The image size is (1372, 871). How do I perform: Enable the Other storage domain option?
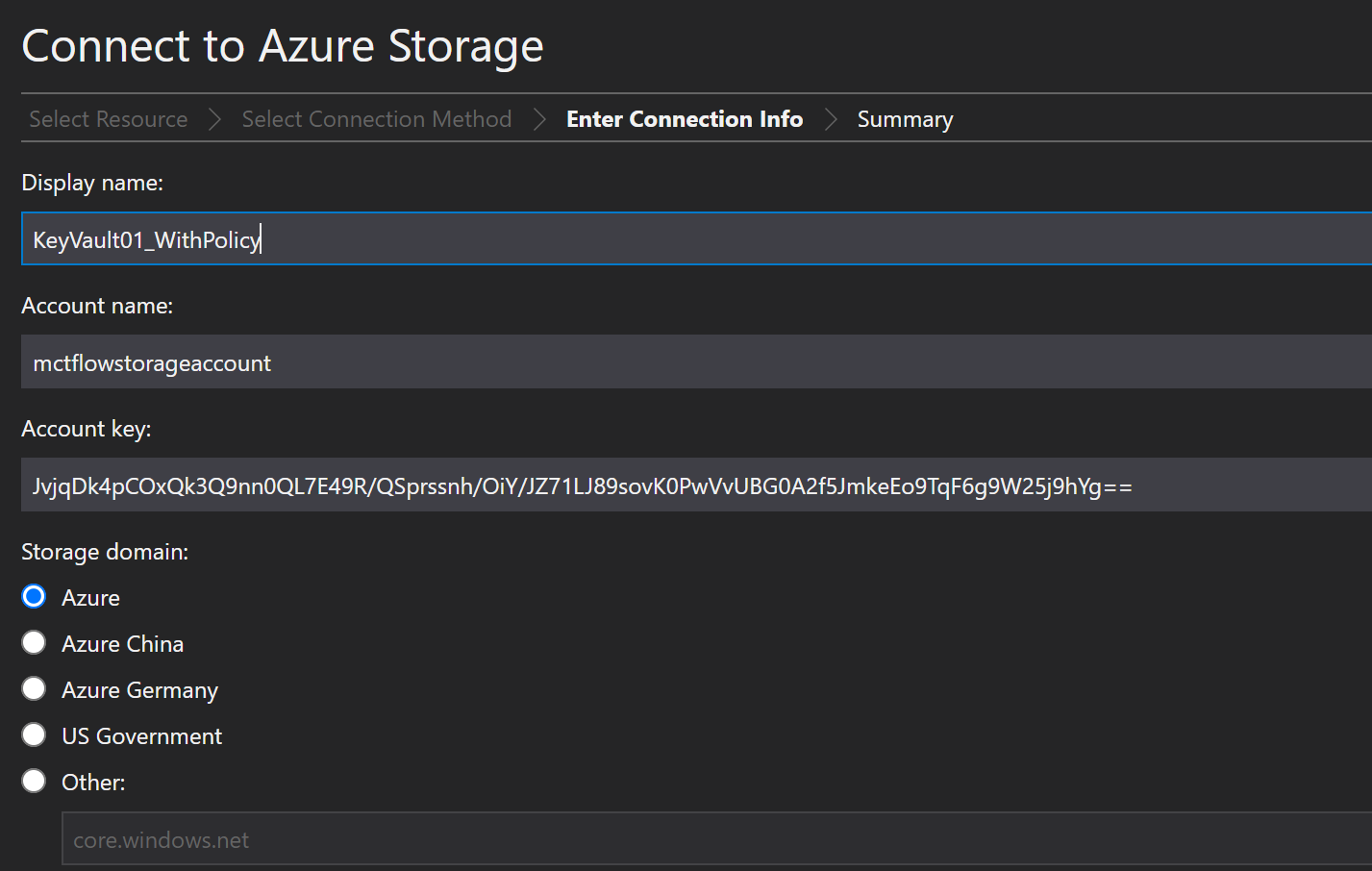click(x=34, y=782)
